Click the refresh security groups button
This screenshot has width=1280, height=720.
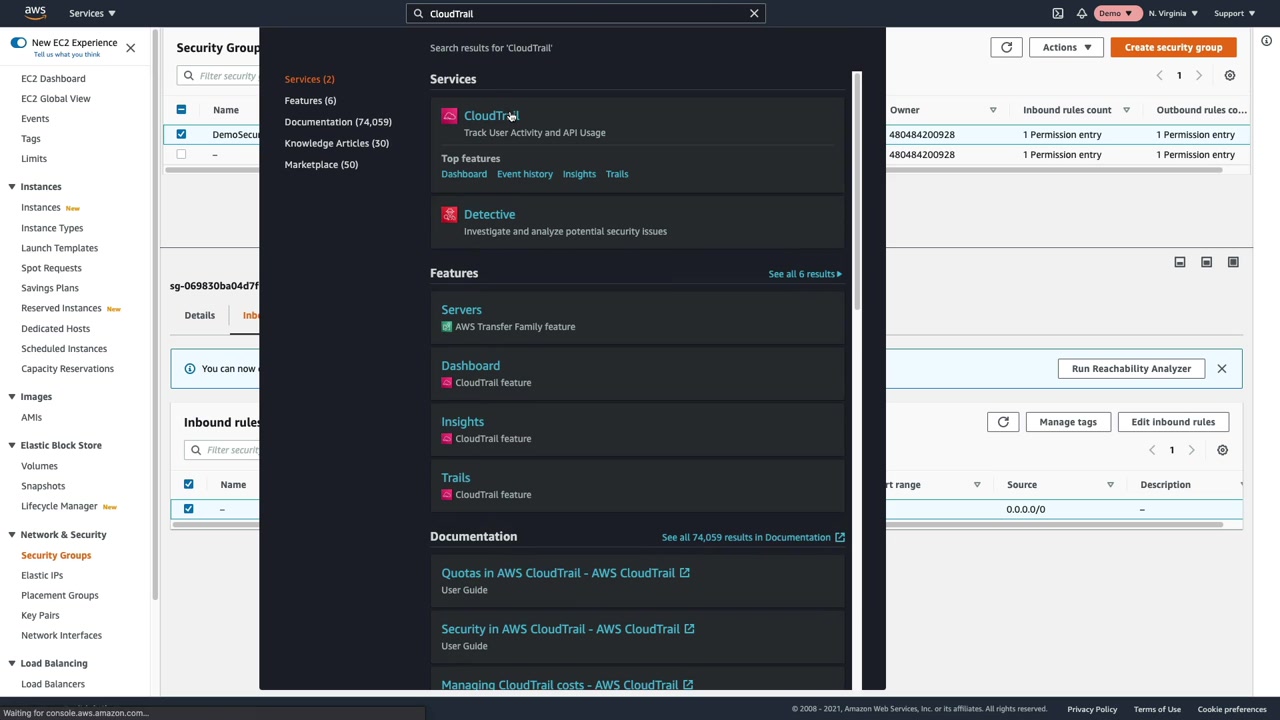tap(1006, 47)
